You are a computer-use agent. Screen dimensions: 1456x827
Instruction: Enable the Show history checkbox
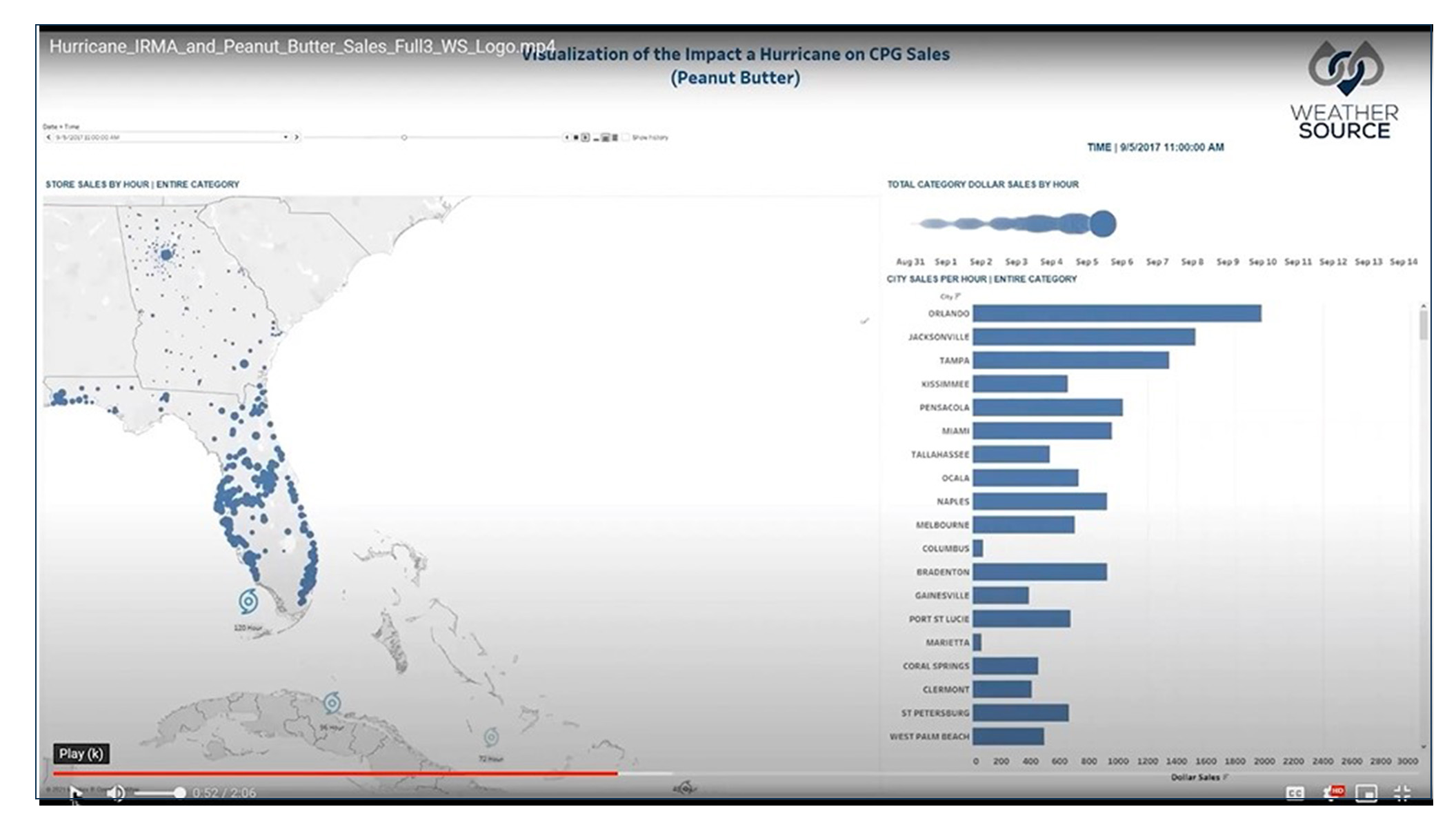coord(626,137)
